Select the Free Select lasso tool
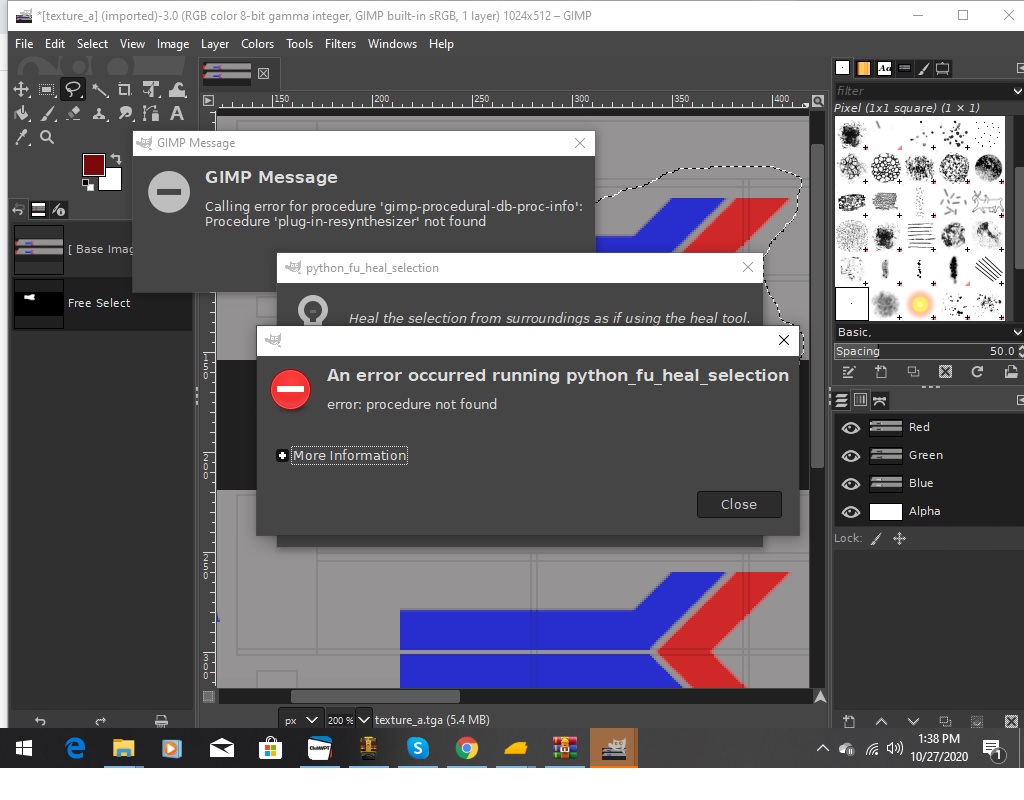1024x800 pixels. [x=72, y=89]
